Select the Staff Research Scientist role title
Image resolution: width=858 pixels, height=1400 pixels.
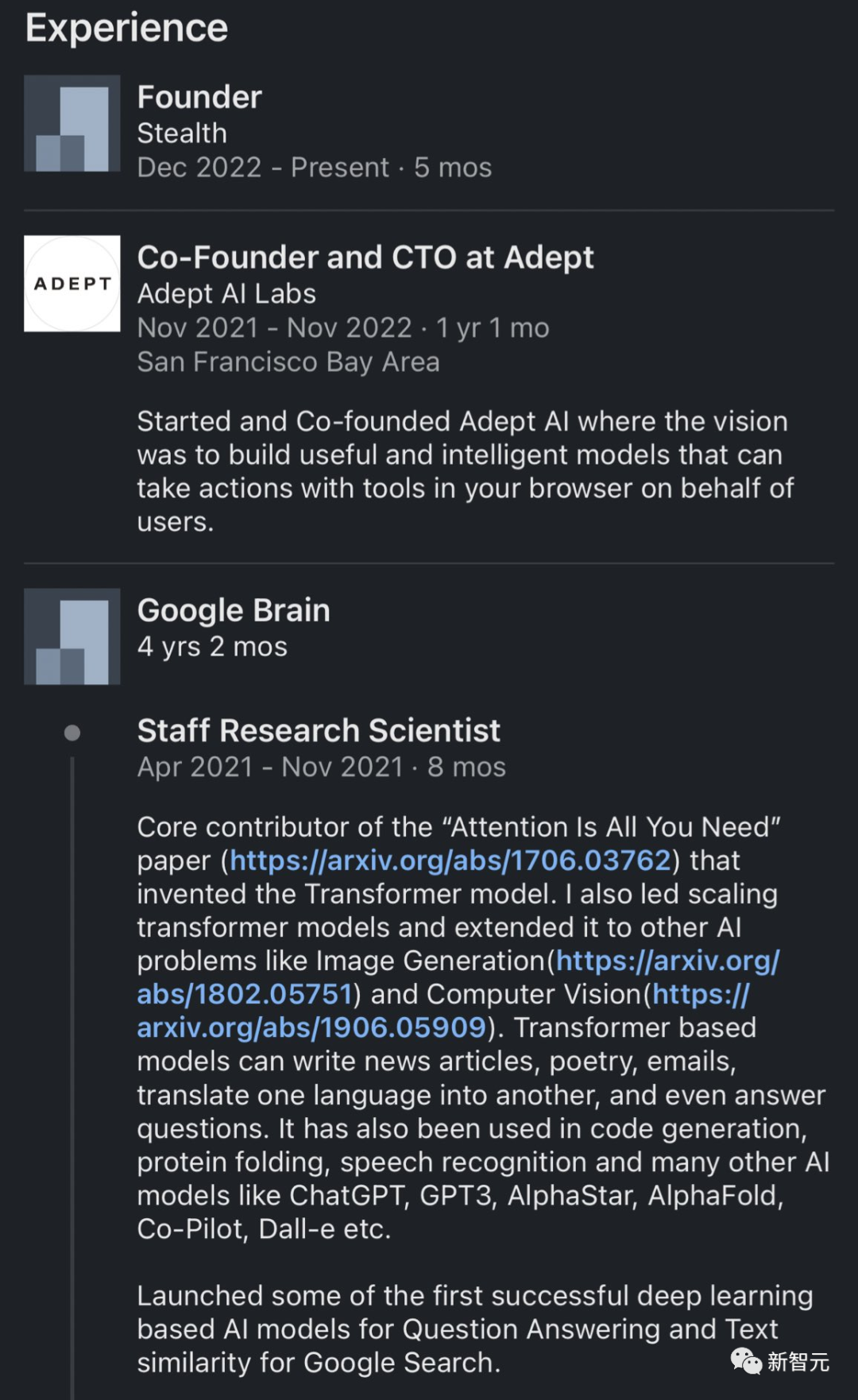pyautogui.click(x=319, y=730)
